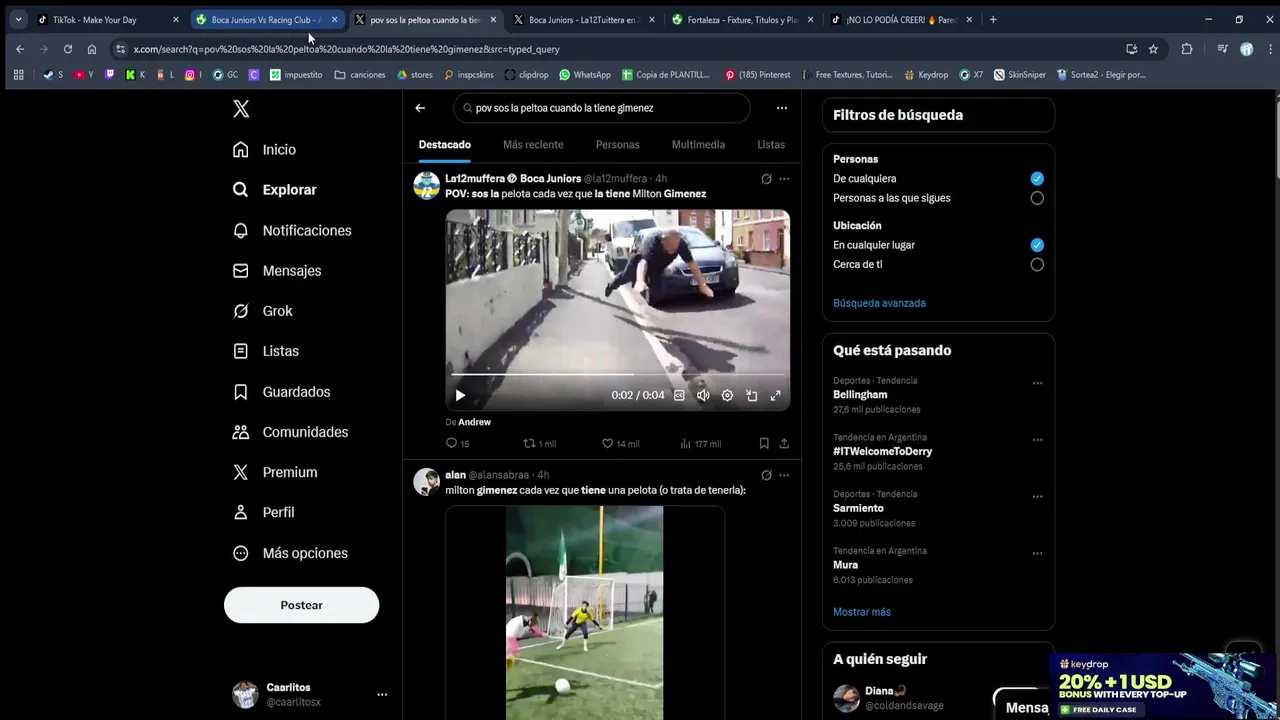Select the Destacado tab
Image resolution: width=1280 pixels, height=720 pixels.
(444, 145)
